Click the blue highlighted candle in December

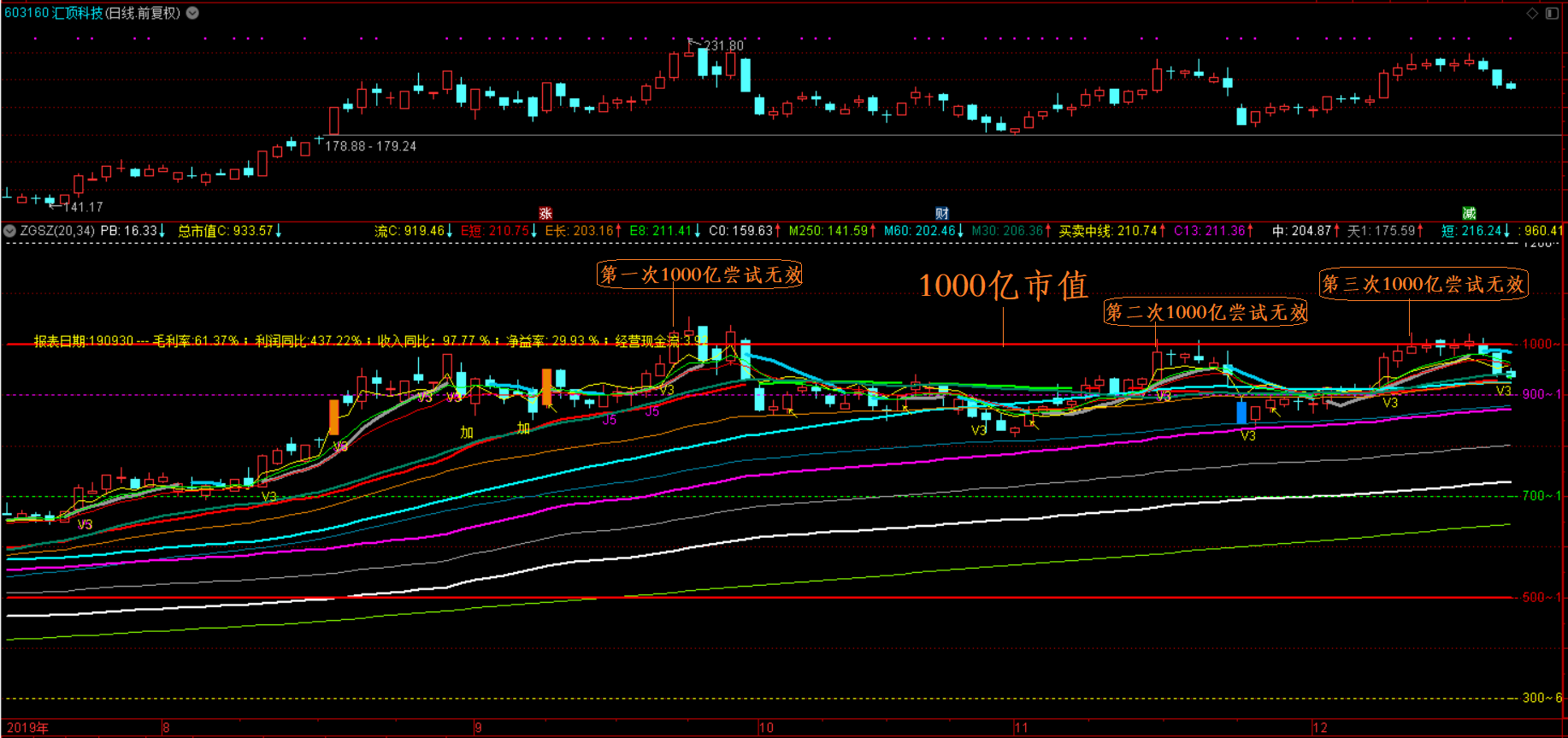pos(1241,411)
